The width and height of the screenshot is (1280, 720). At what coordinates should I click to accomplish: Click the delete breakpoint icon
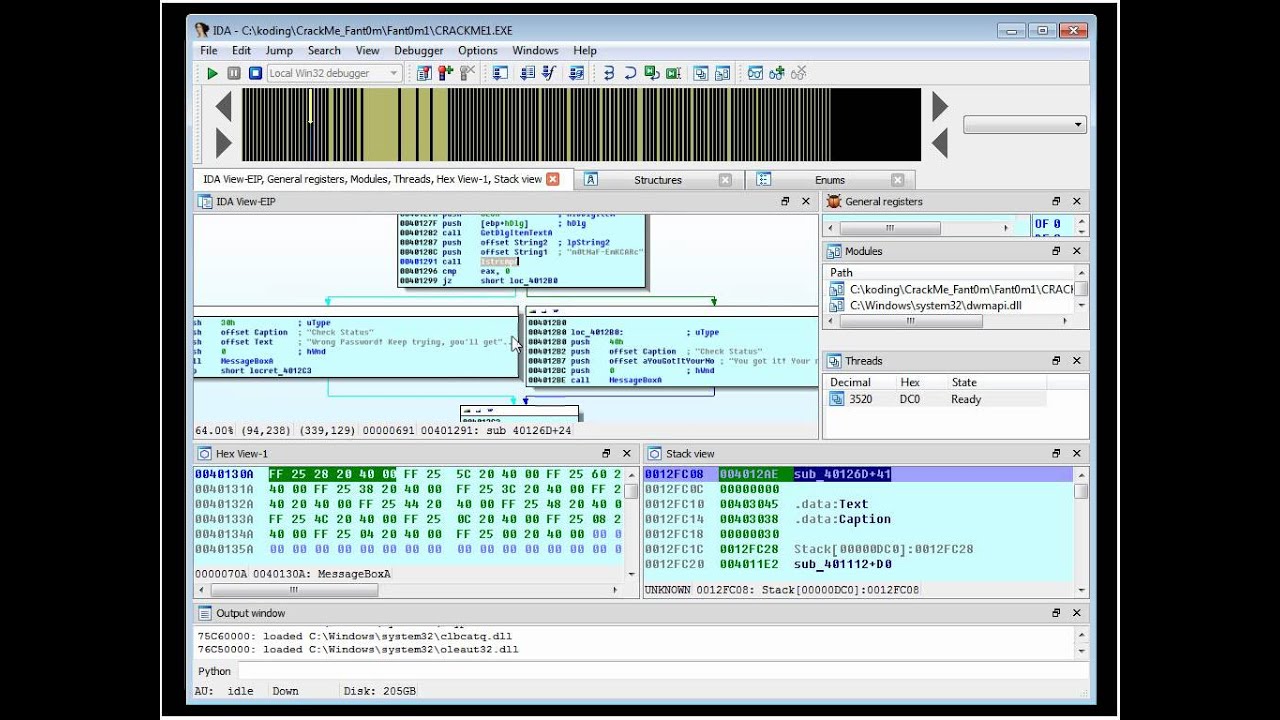(x=467, y=73)
